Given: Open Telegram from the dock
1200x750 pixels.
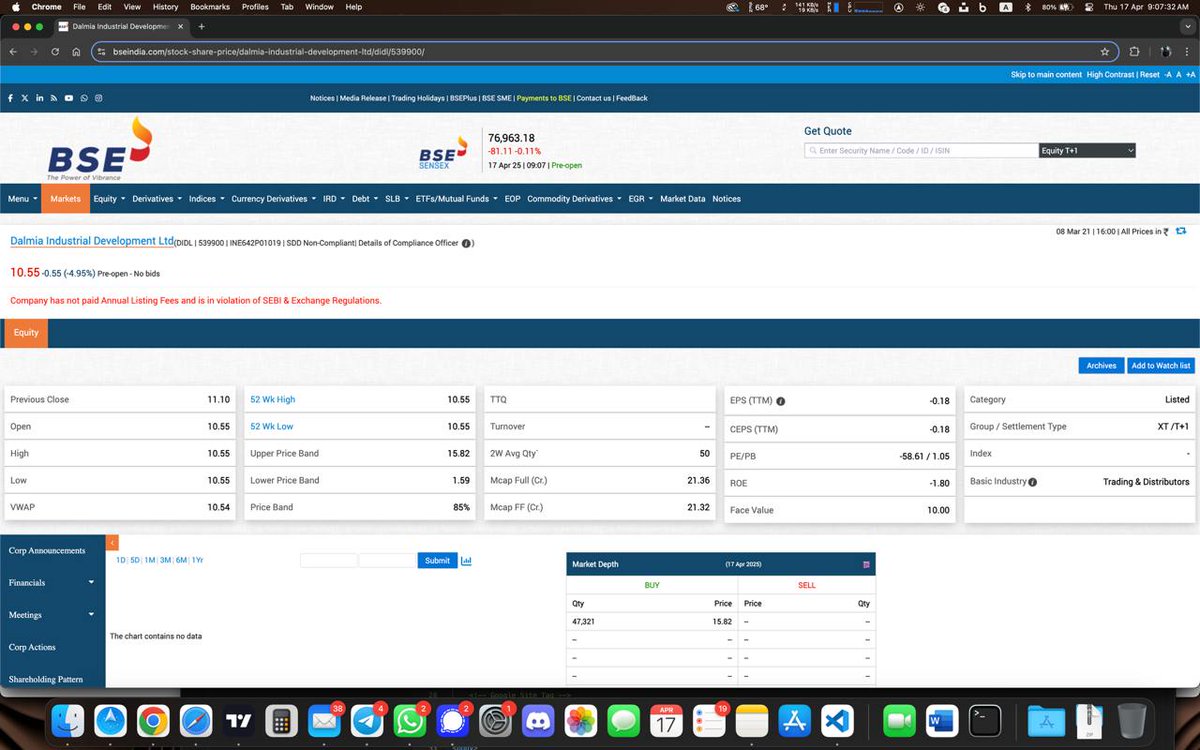Looking at the screenshot, I should (x=367, y=720).
